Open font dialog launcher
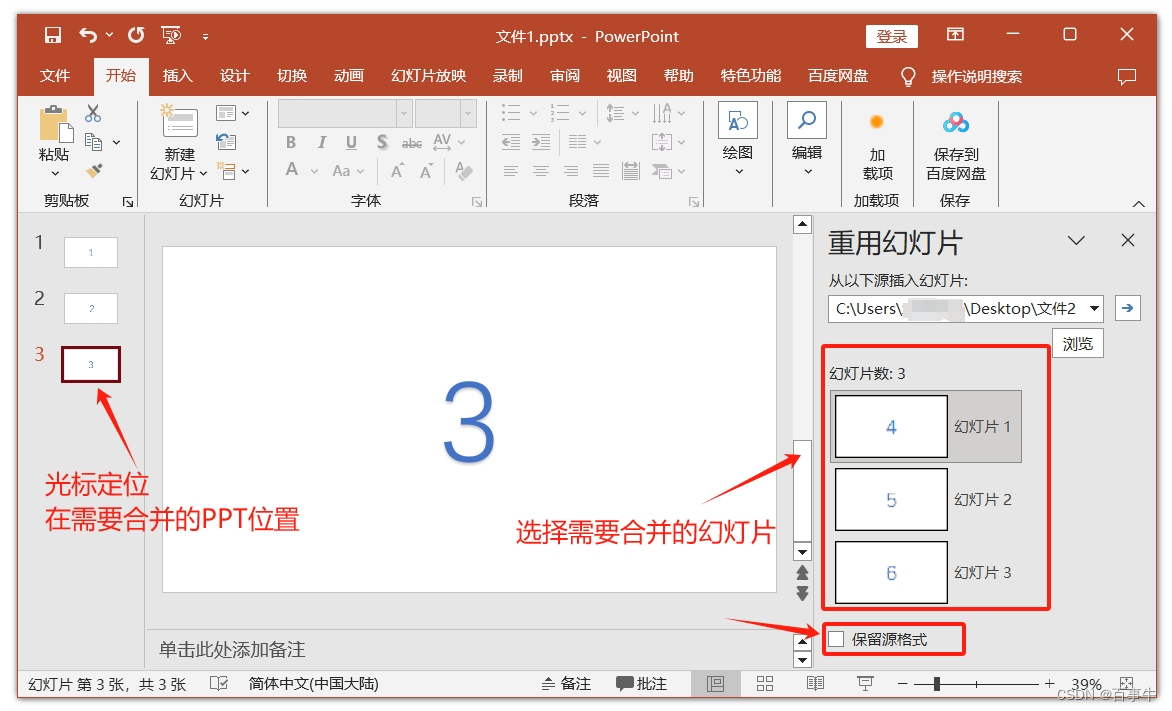The height and width of the screenshot is (711, 1172). click(477, 202)
